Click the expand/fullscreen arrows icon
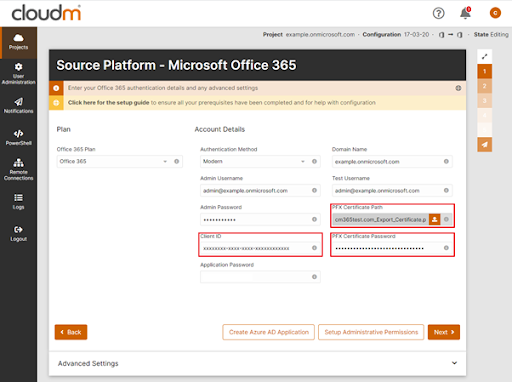Image resolution: width=512 pixels, height=382 pixels. pyautogui.click(x=484, y=56)
